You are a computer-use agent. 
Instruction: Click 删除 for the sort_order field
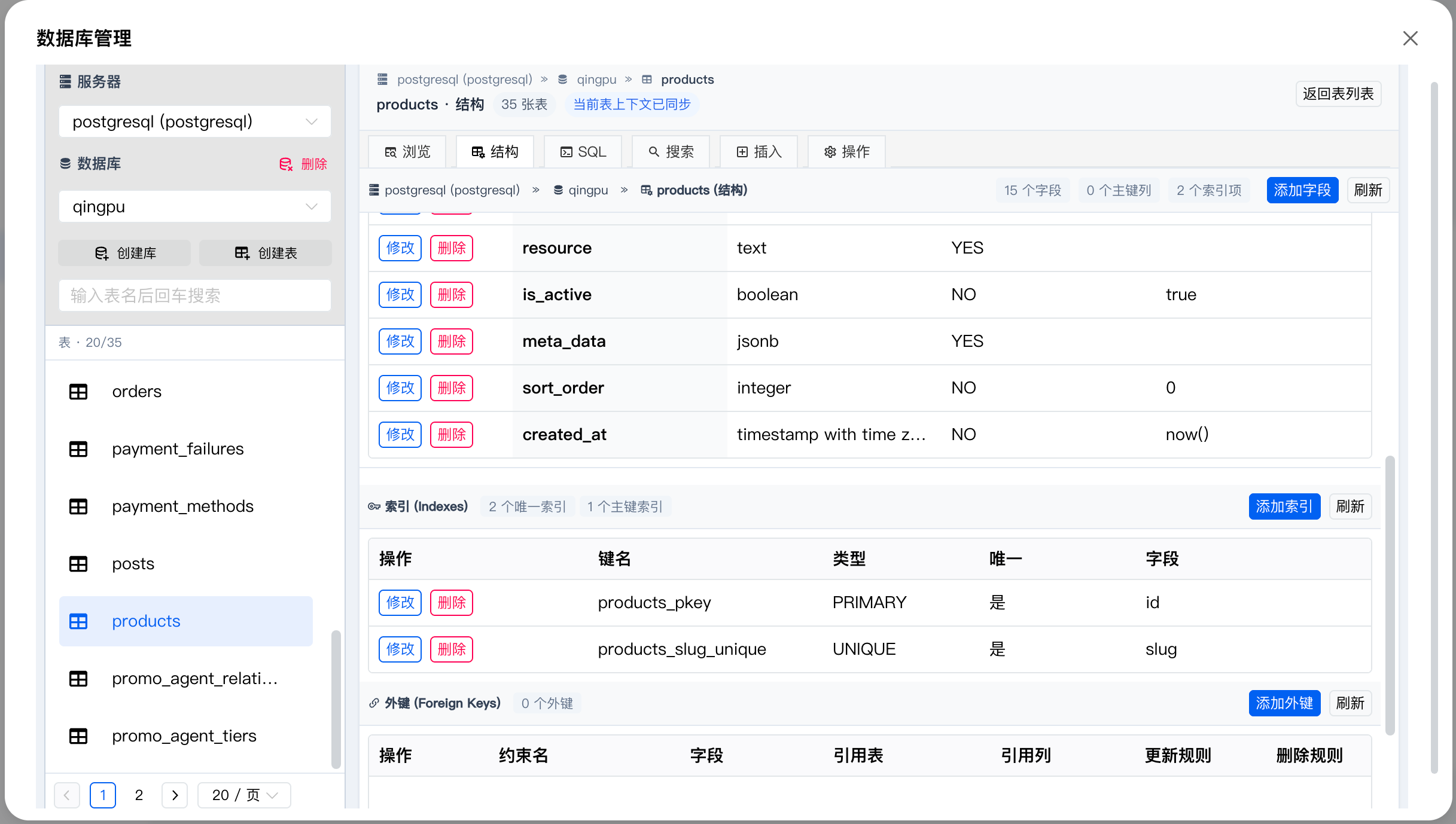pyautogui.click(x=452, y=388)
